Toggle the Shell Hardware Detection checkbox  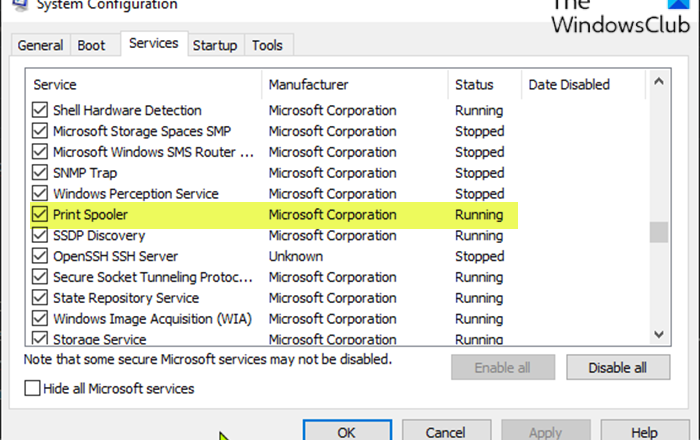tap(40, 111)
